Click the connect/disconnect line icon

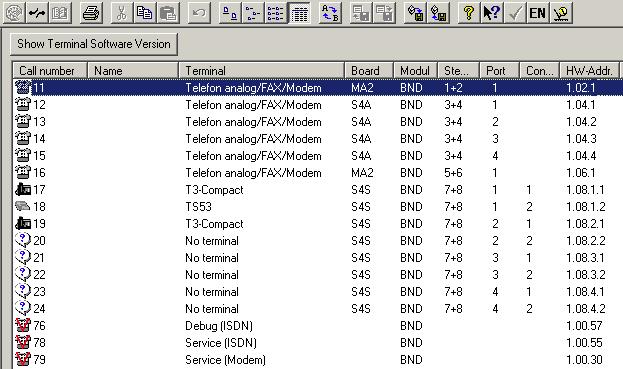(37, 13)
